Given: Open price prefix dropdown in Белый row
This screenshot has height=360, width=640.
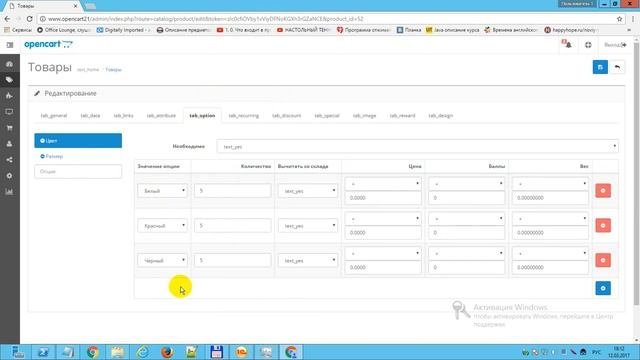Looking at the screenshot, I should click(383, 184).
